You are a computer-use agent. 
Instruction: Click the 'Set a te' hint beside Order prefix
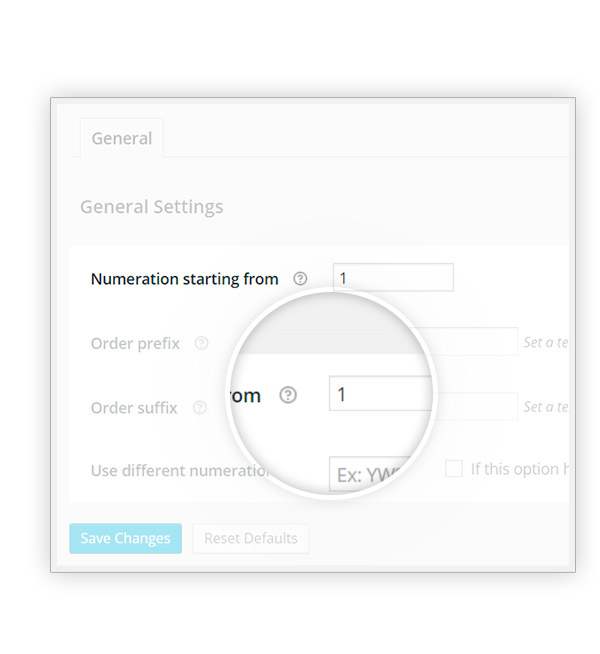(x=546, y=343)
